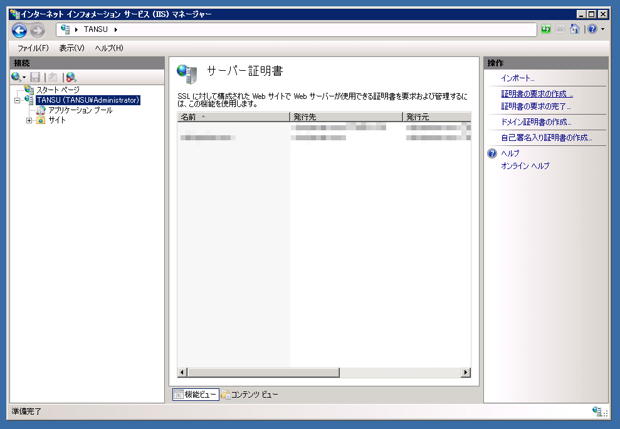Click the 証明書の要求の作成... link
Image resolution: width=620 pixels, height=429 pixels.
[x=537, y=94]
